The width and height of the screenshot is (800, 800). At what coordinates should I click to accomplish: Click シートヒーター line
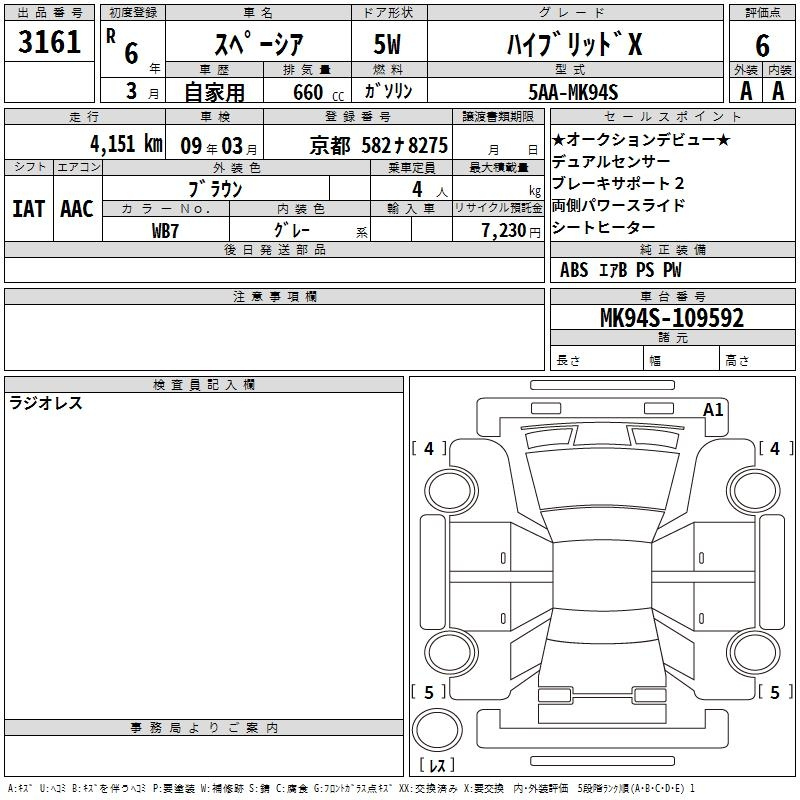click(604, 228)
